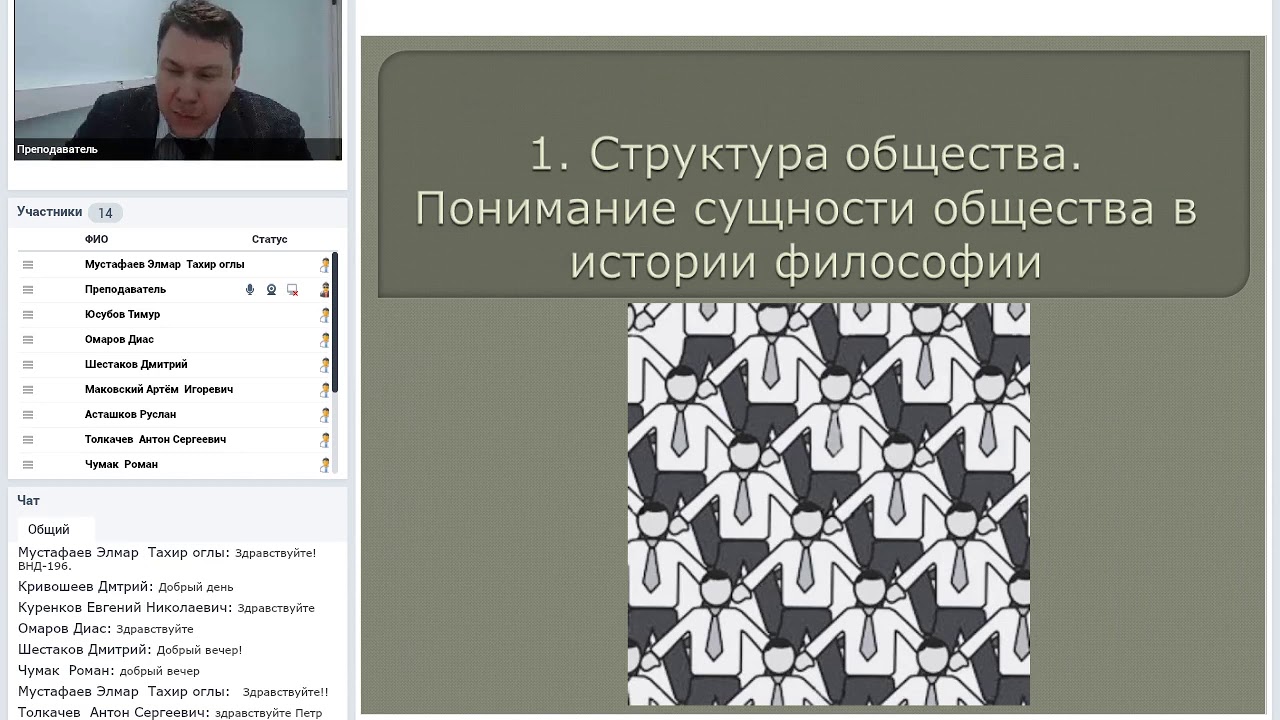Image resolution: width=1280 pixels, height=720 pixels.
Task: Click participants count badge 14
Action: [105, 213]
